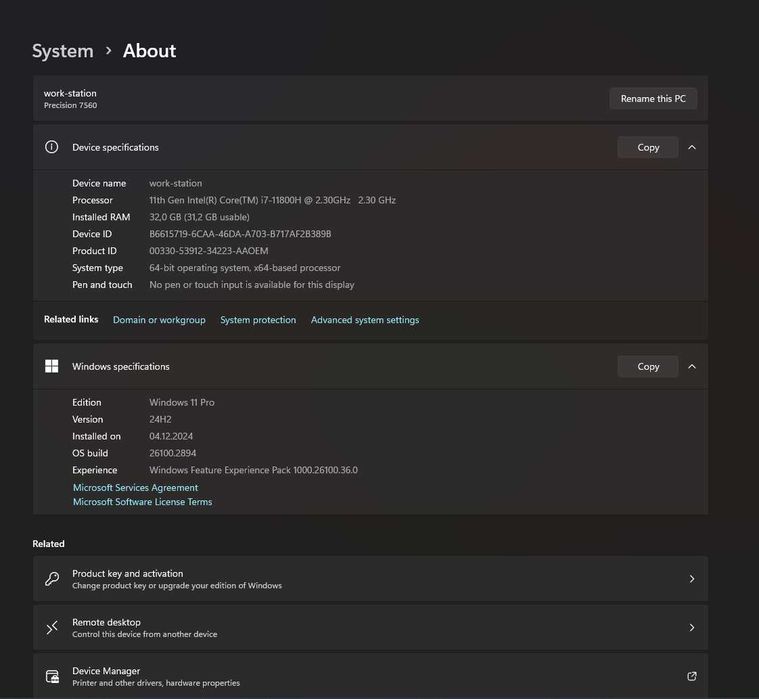Click the Remote desktop arrows icon

pyautogui.click(x=52, y=627)
